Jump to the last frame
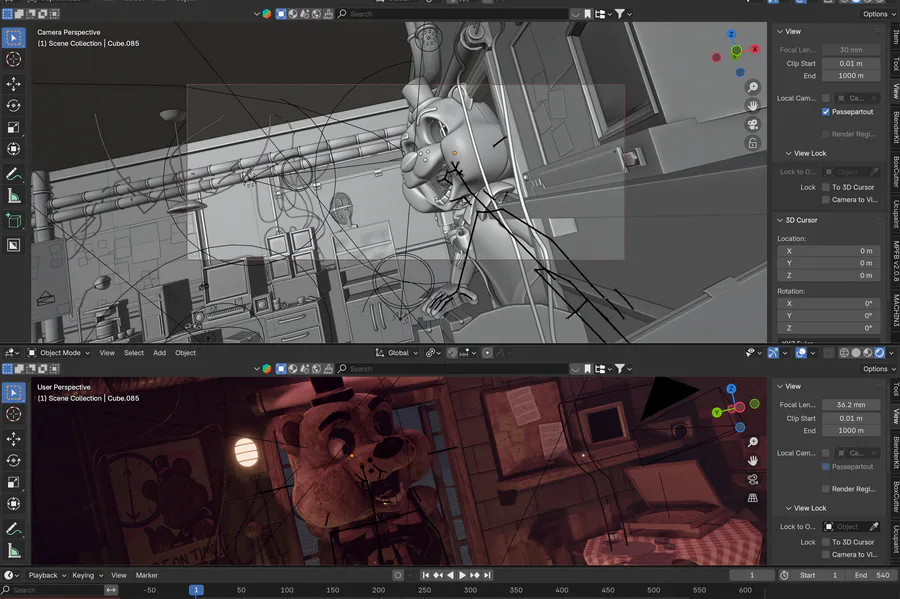 (x=487, y=575)
